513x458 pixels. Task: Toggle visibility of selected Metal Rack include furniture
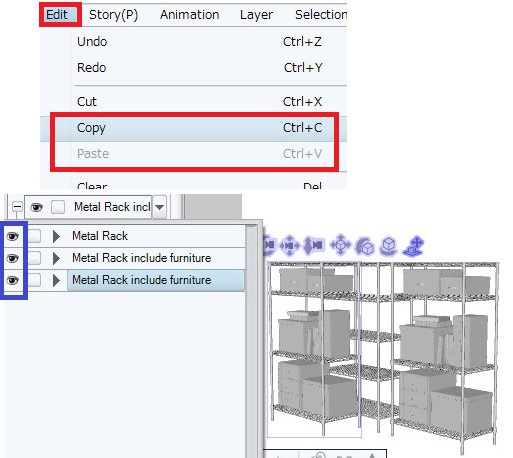pos(13,280)
